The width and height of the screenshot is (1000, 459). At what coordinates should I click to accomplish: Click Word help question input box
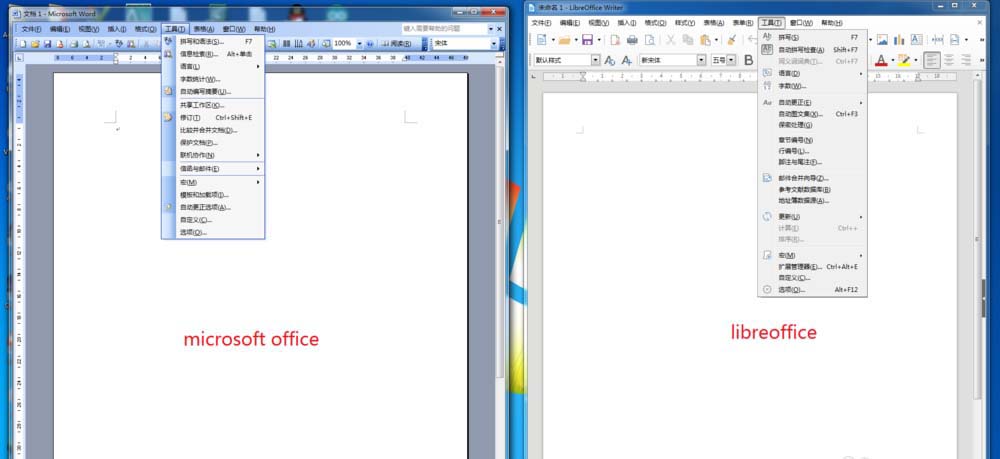pos(445,29)
